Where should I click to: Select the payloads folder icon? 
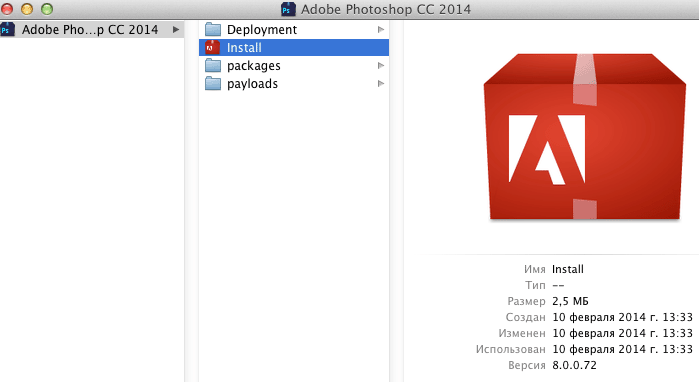click(x=213, y=83)
